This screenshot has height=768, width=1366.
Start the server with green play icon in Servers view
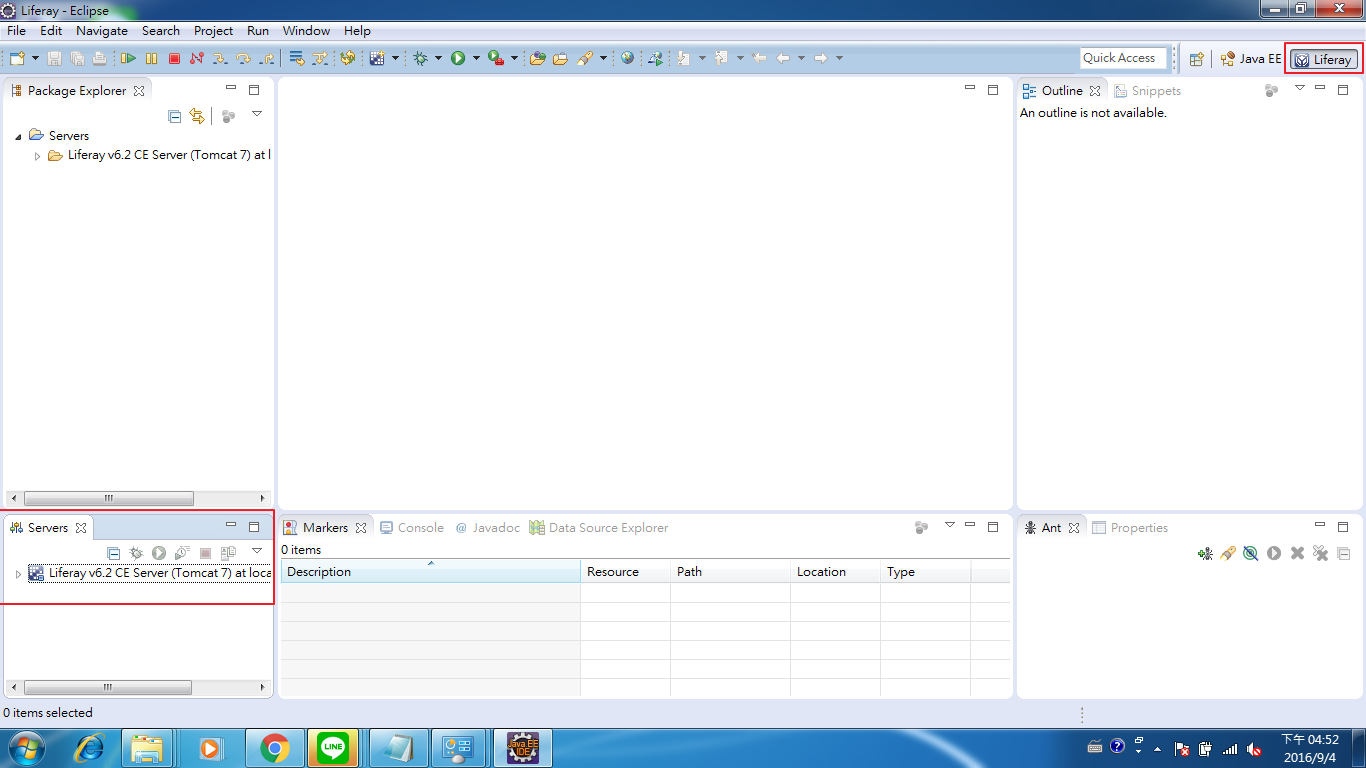coord(159,553)
